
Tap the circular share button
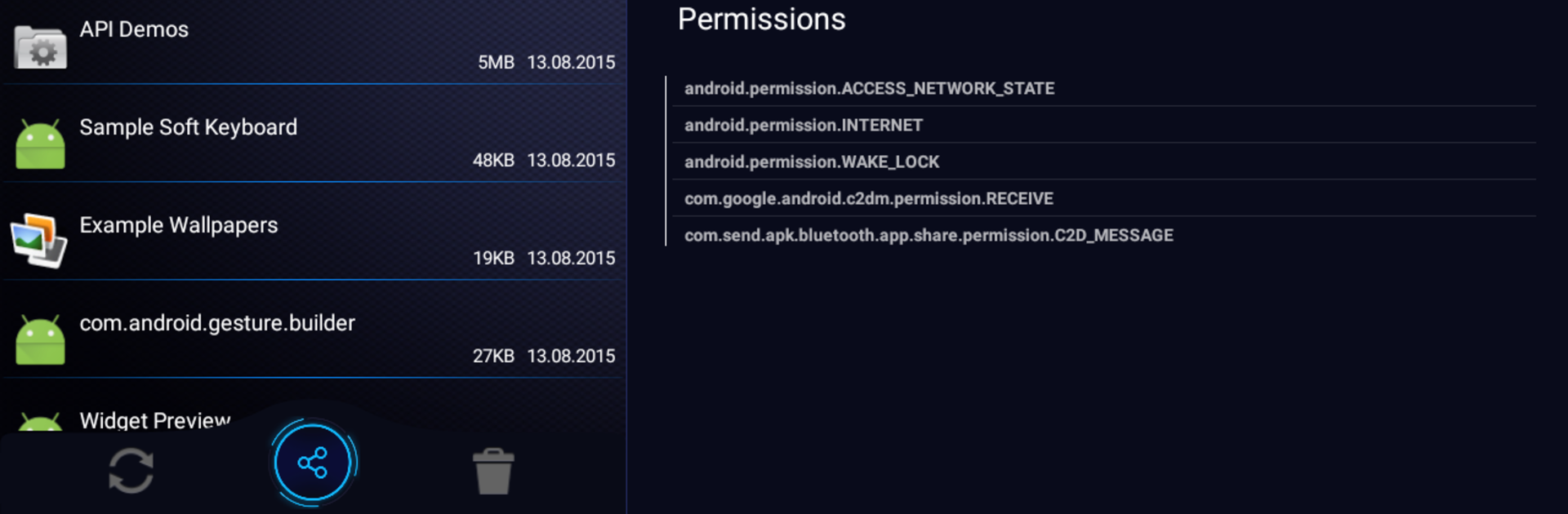[313, 463]
